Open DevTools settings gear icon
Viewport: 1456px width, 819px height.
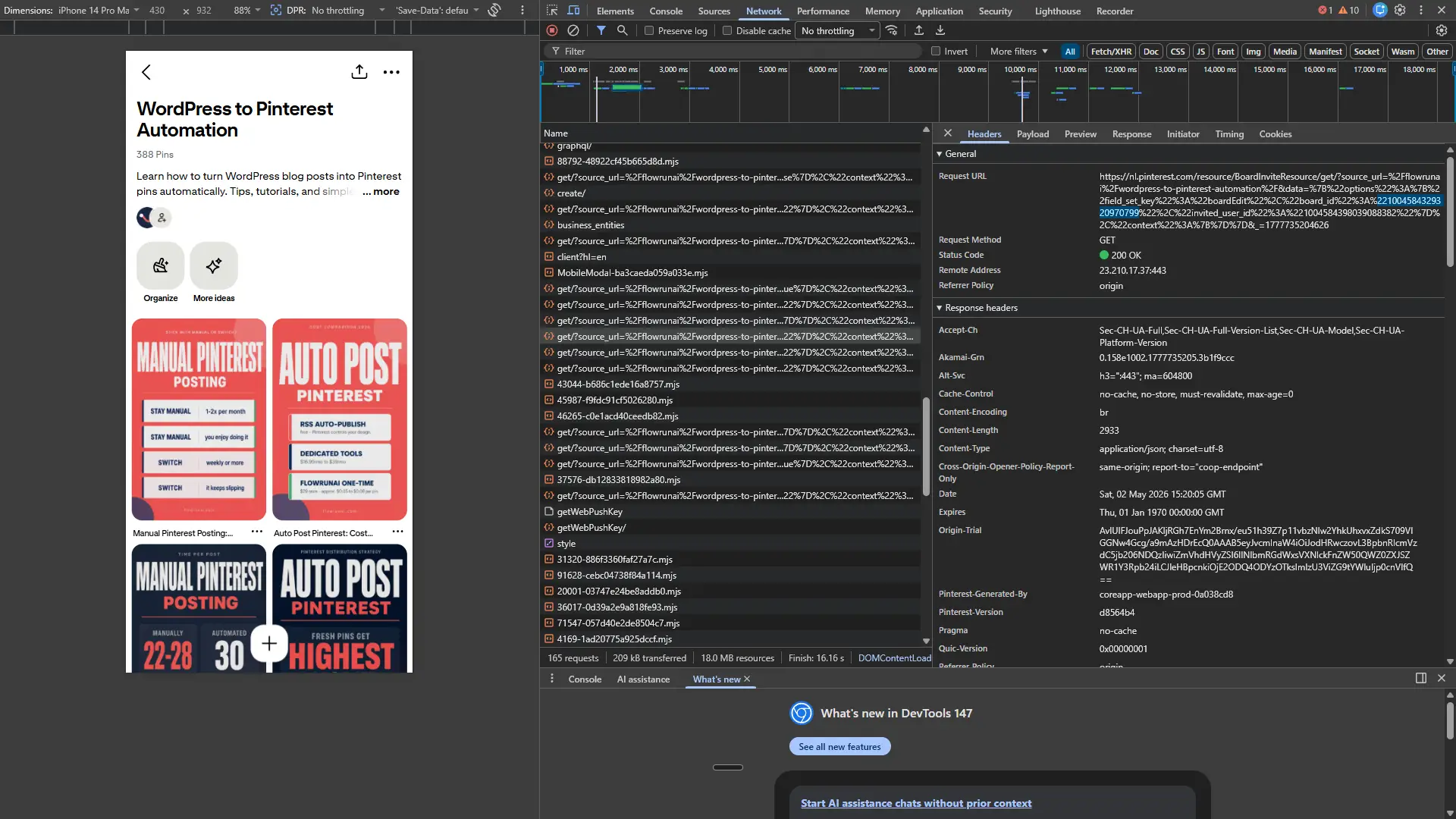pos(1400,11)
